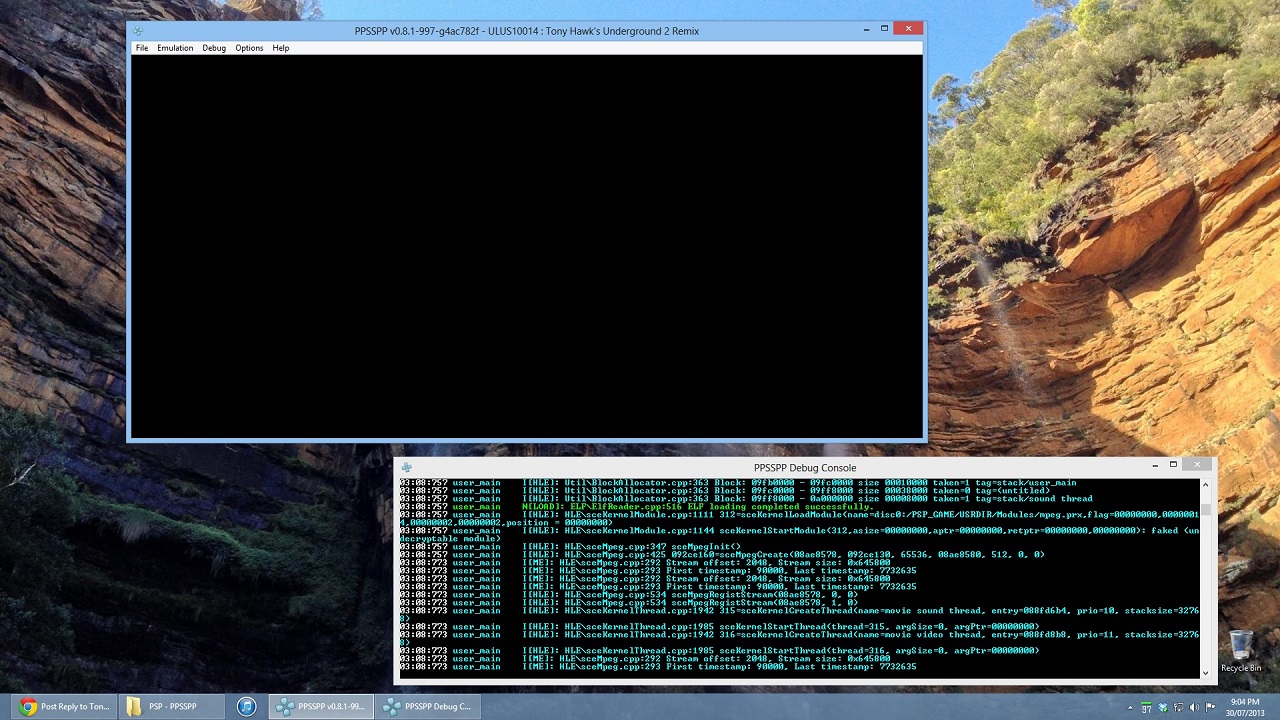
Task: Click the PPSSPP icon in main window title bar
Action: point(138,31)
